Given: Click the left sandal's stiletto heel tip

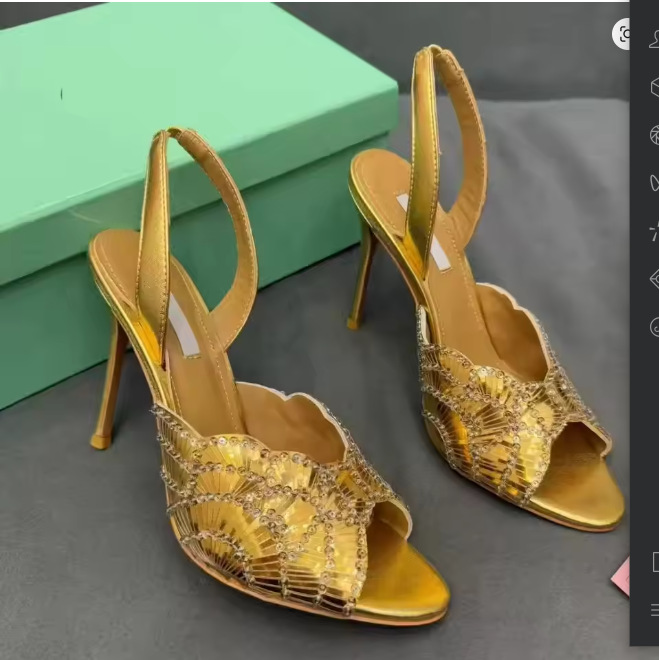Looking at the screenshot, I should pyautogui.click(x=99, y=442).
